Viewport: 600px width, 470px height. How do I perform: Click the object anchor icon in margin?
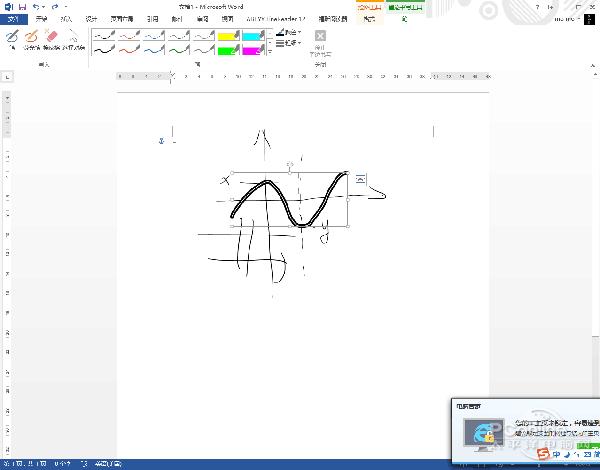161,141
